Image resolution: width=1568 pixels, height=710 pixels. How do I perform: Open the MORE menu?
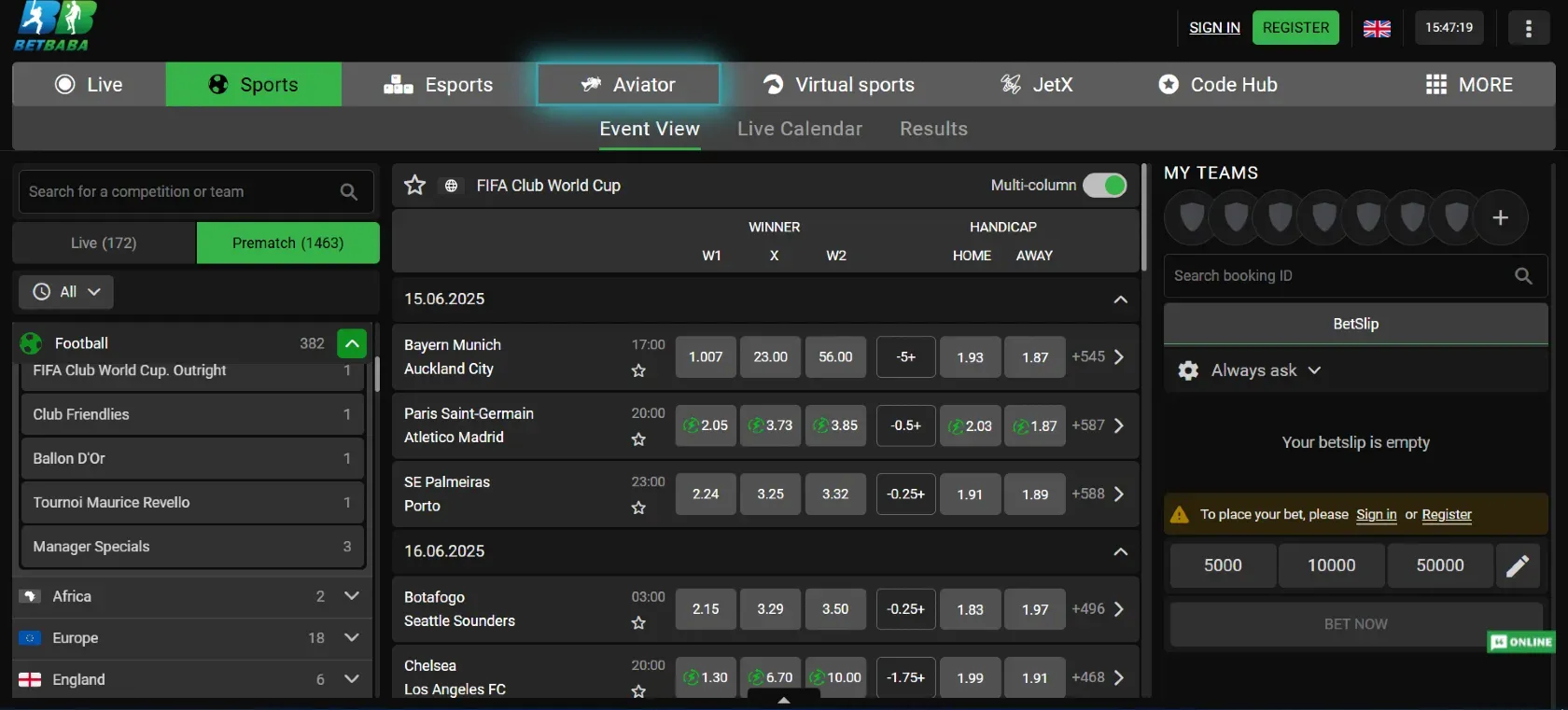pos(1469,84)
